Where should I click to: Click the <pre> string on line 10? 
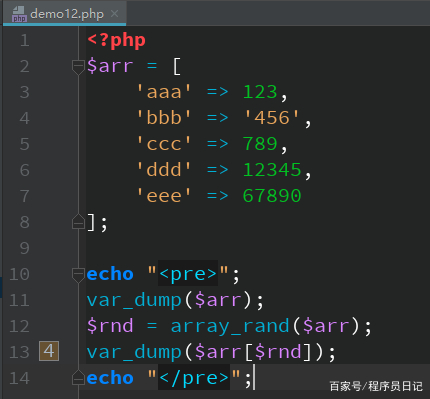coord(188,274)
